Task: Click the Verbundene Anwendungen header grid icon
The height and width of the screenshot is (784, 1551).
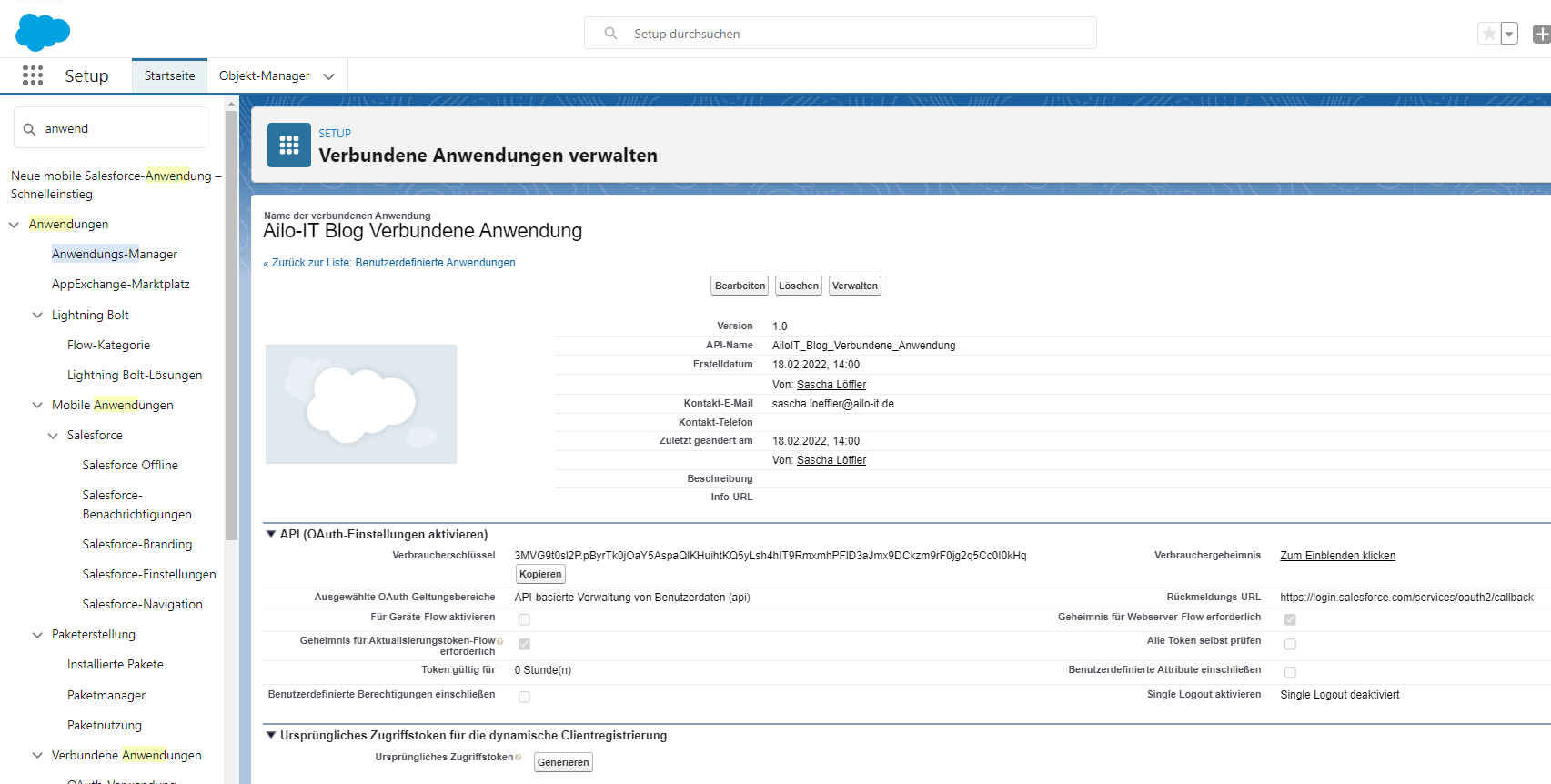Action: click(x=289, y=146)
